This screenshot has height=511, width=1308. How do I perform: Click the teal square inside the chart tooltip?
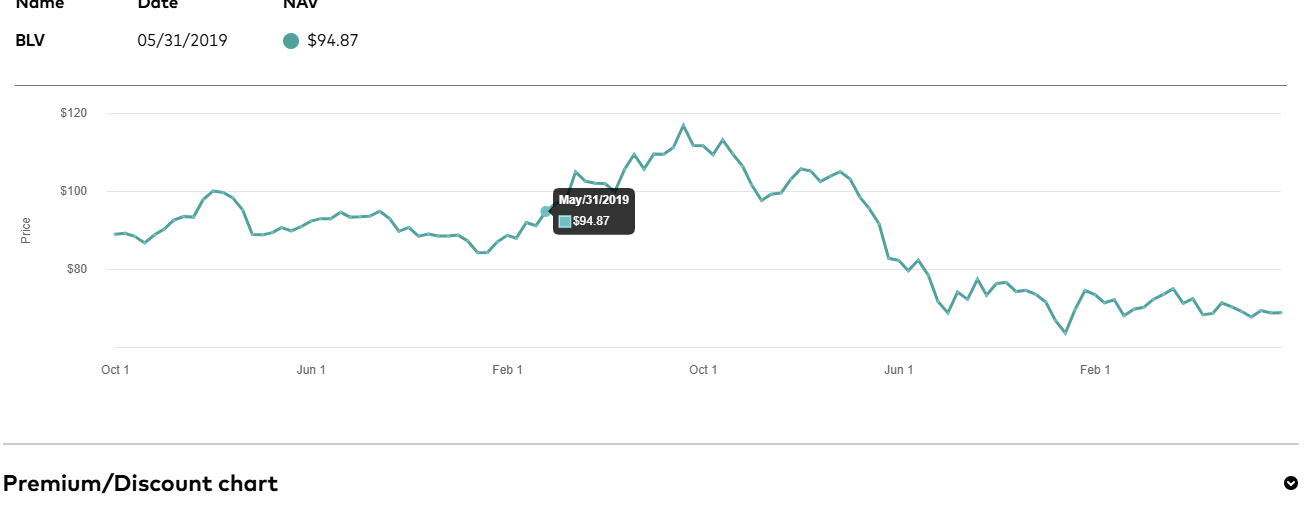565,221
